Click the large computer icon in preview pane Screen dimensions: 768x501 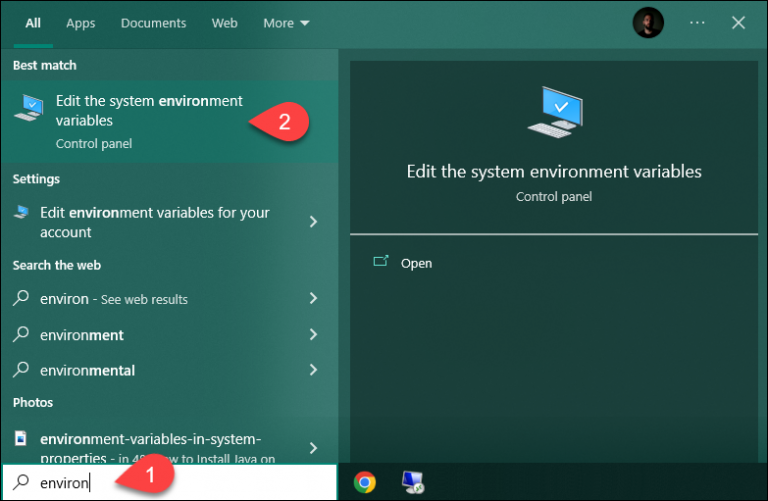pyautogui.click(x=555, y=112)
